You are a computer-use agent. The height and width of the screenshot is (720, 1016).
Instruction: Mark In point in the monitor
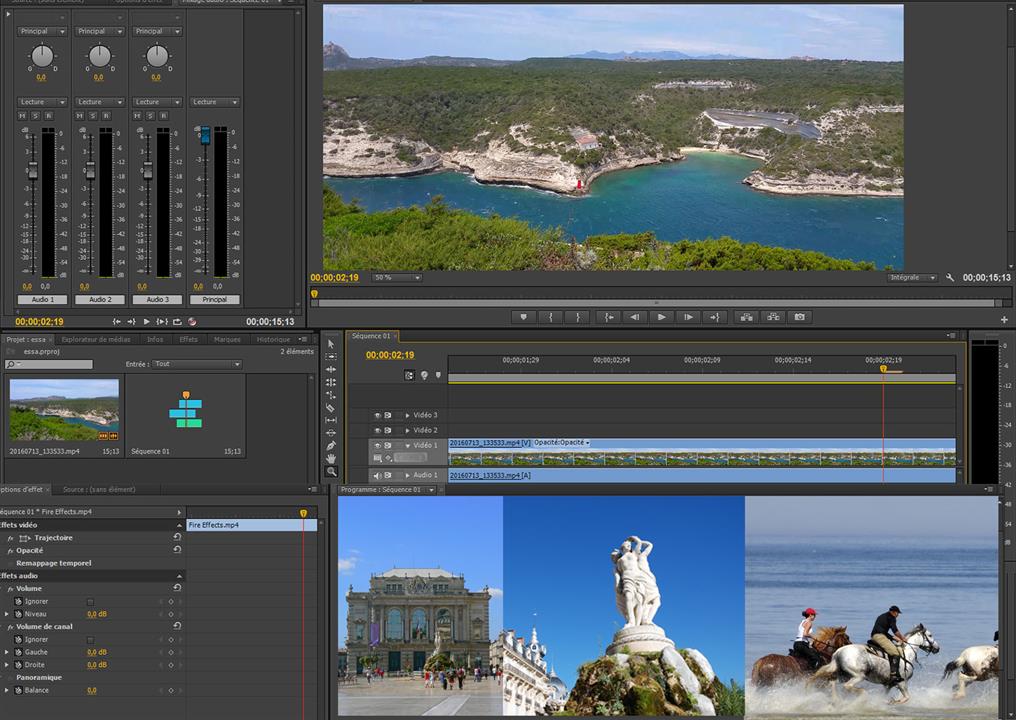(x=551, y=317)
